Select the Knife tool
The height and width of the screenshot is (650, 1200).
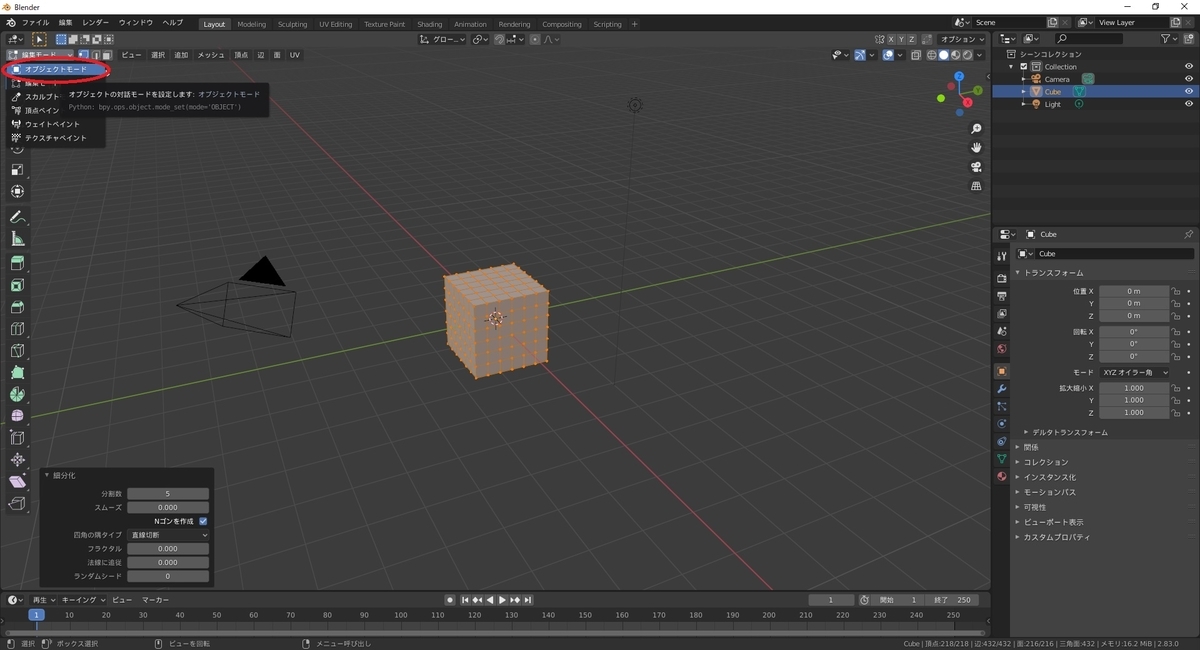tap(17, 351)
